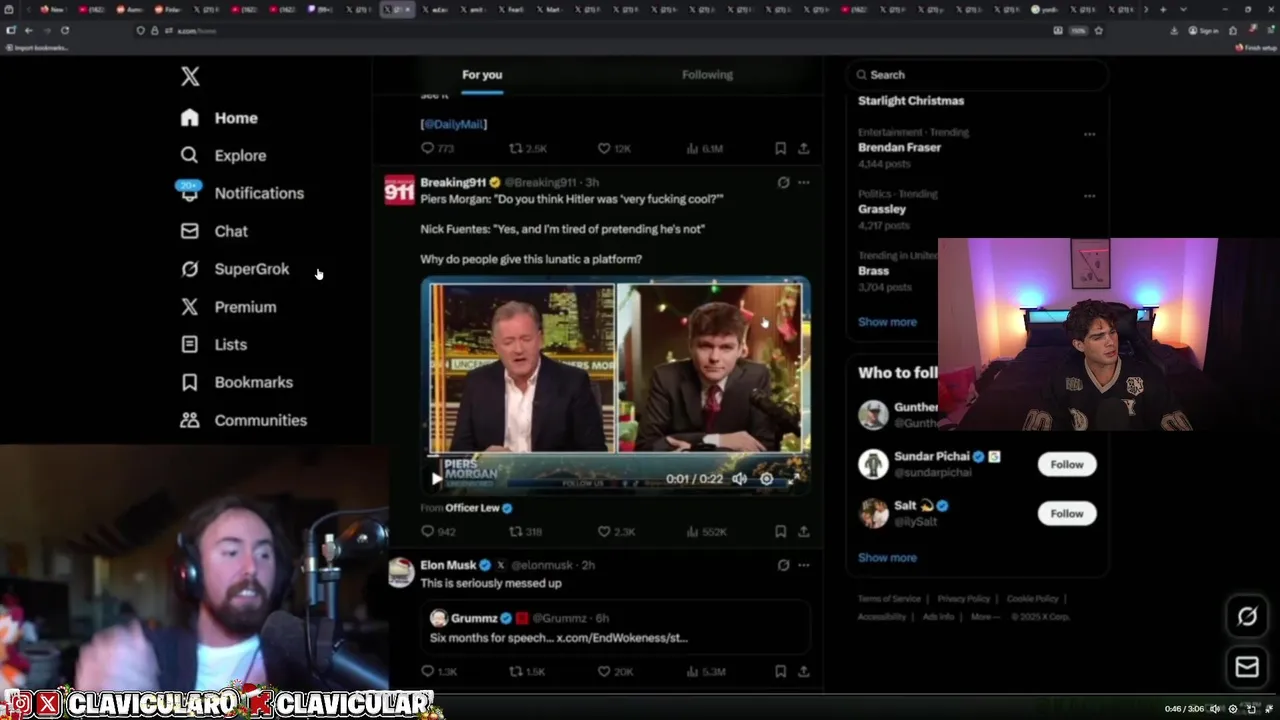
Task: Open embedded video settings gear
Action: pos(766,479)
